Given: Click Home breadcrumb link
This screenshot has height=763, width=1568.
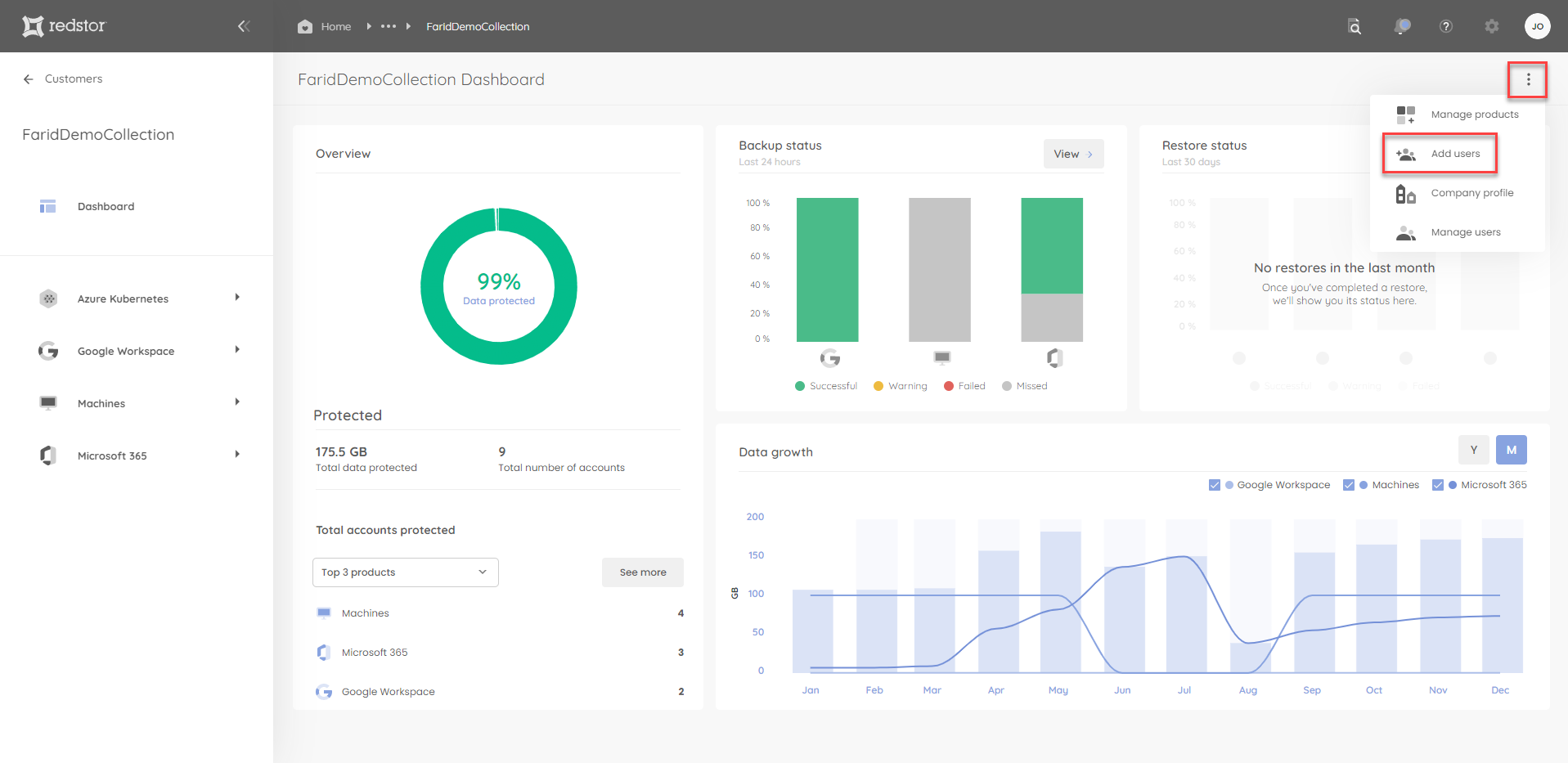Looking at the screenshot, I should coord(335,27).
